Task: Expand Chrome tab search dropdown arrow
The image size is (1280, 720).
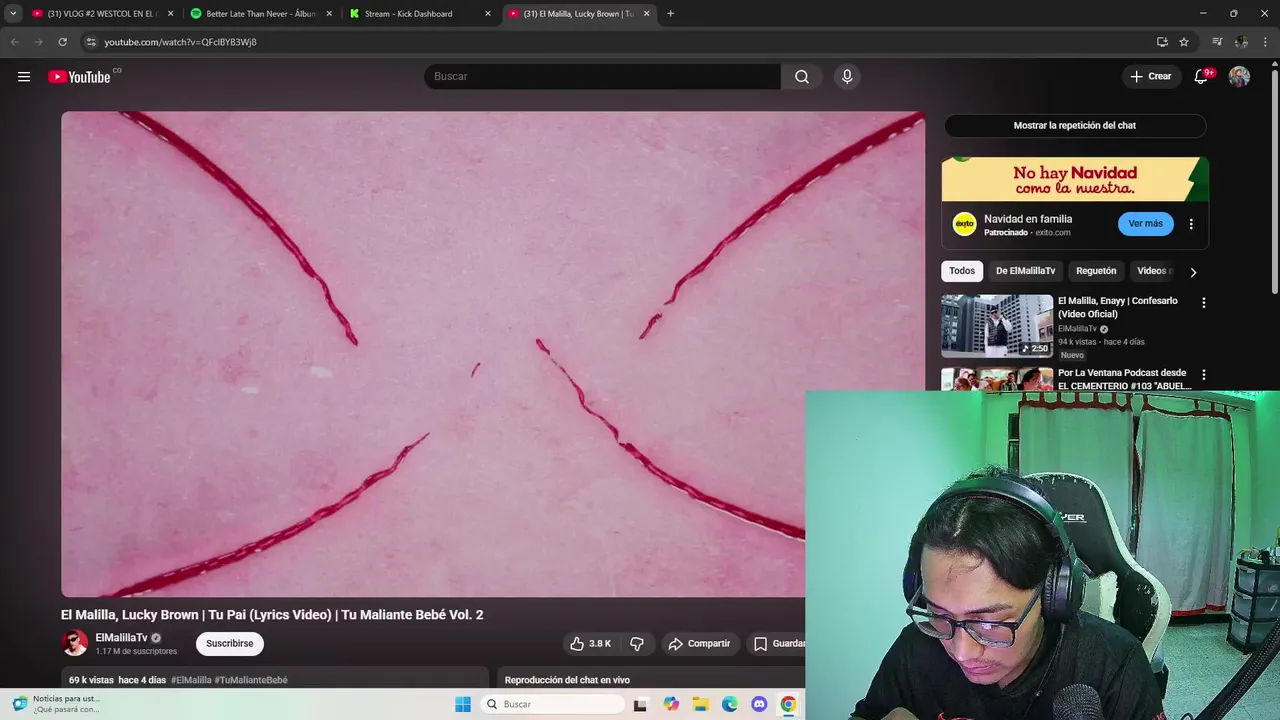Action: (x=13, y=13)
